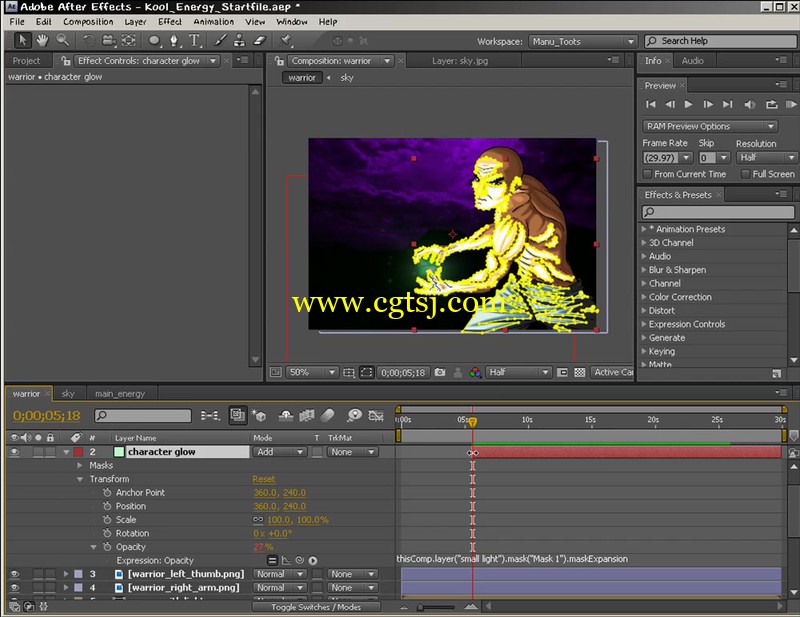Switch to the Audio panel tab
The height and width of the screenshot is (617, 800).
pyautogui.click(x=692, y=61)
